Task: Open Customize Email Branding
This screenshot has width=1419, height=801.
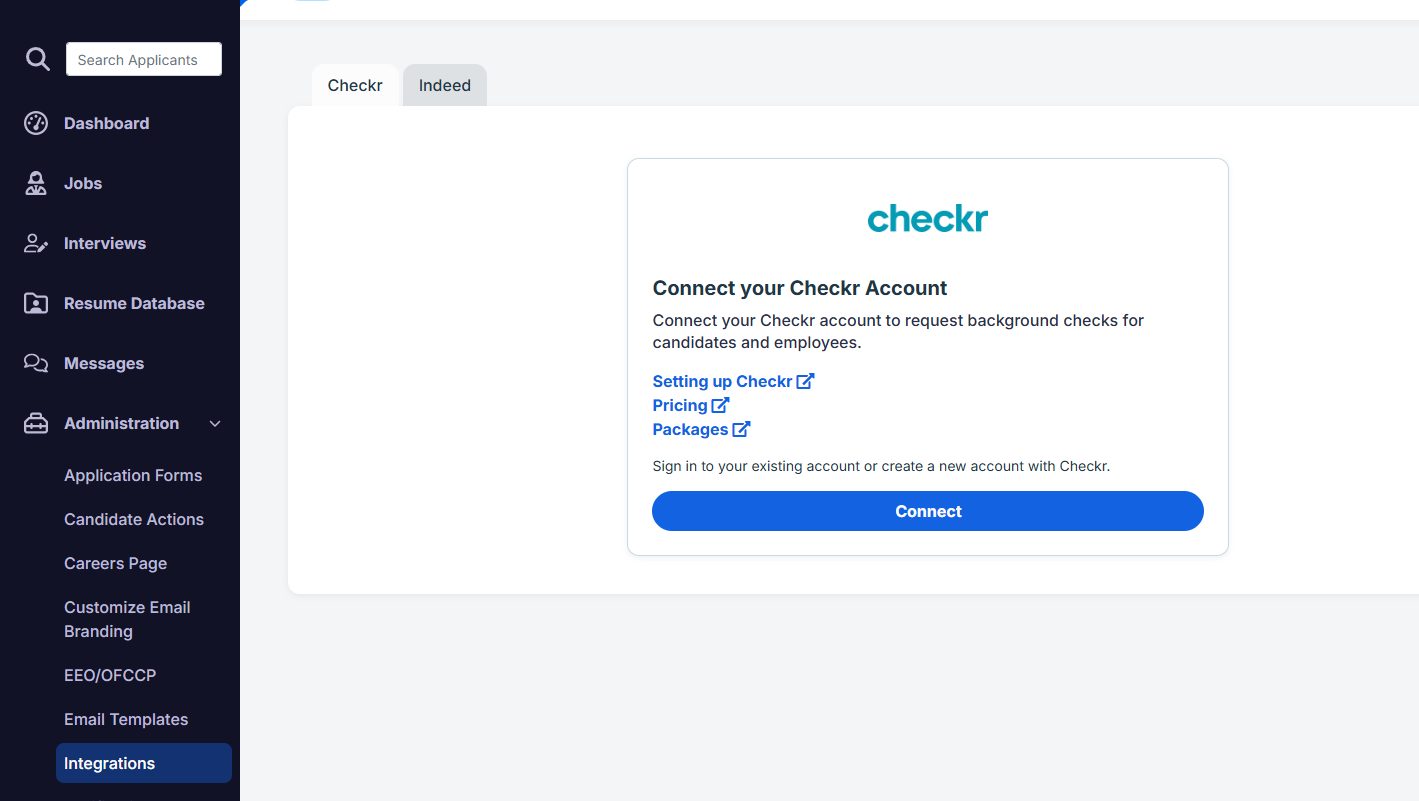Action: (127, 619)
